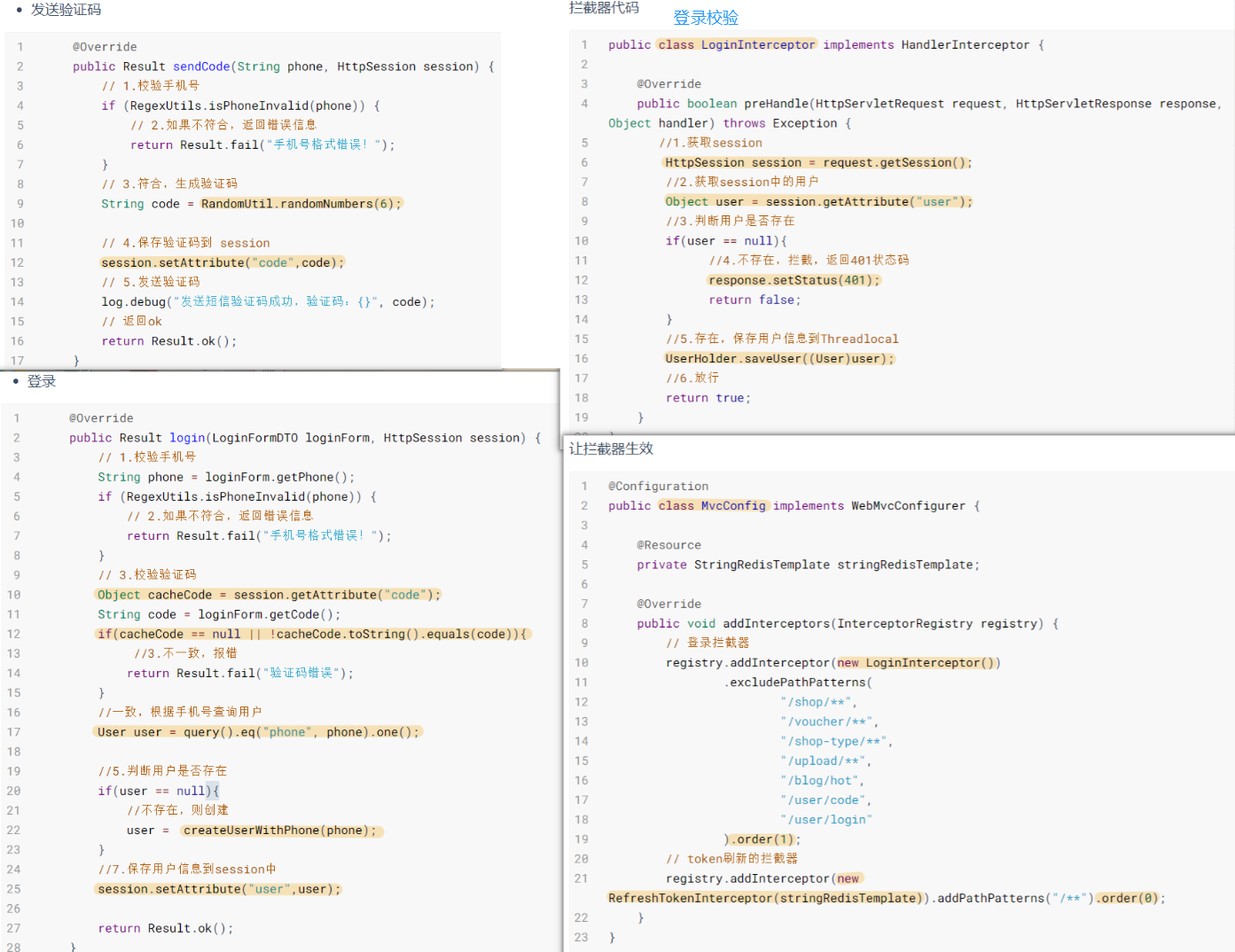The image size is (1235, 952).
Task: Select User user = query().eq("phone", phone).one(); line
Action: (258, 732)
